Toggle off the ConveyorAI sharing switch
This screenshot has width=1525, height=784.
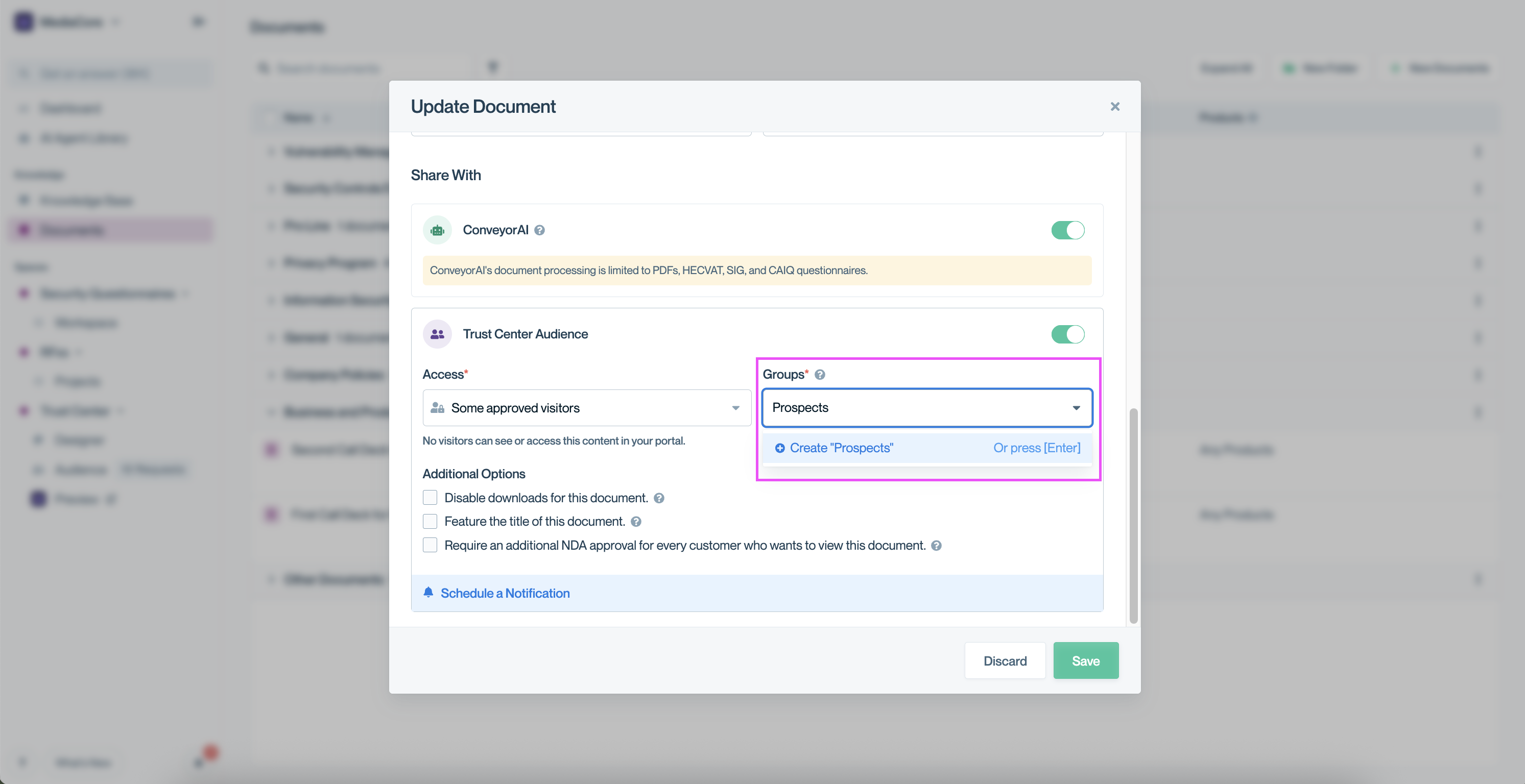click(1067, 230)
